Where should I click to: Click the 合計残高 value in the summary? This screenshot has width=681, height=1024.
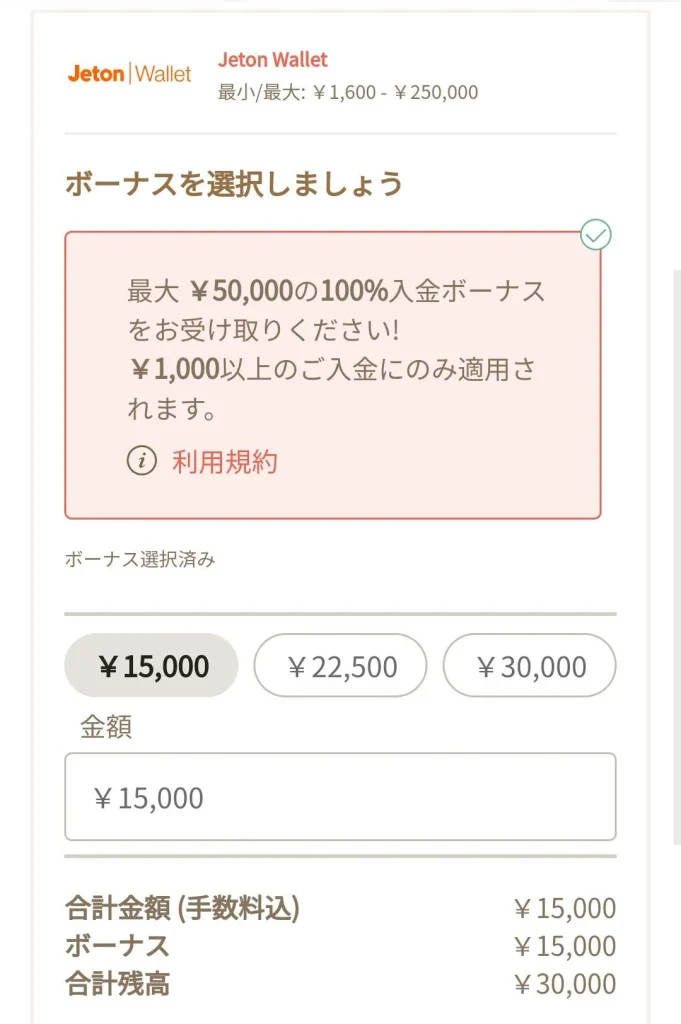pyautogui.click(x=564, y=984)
